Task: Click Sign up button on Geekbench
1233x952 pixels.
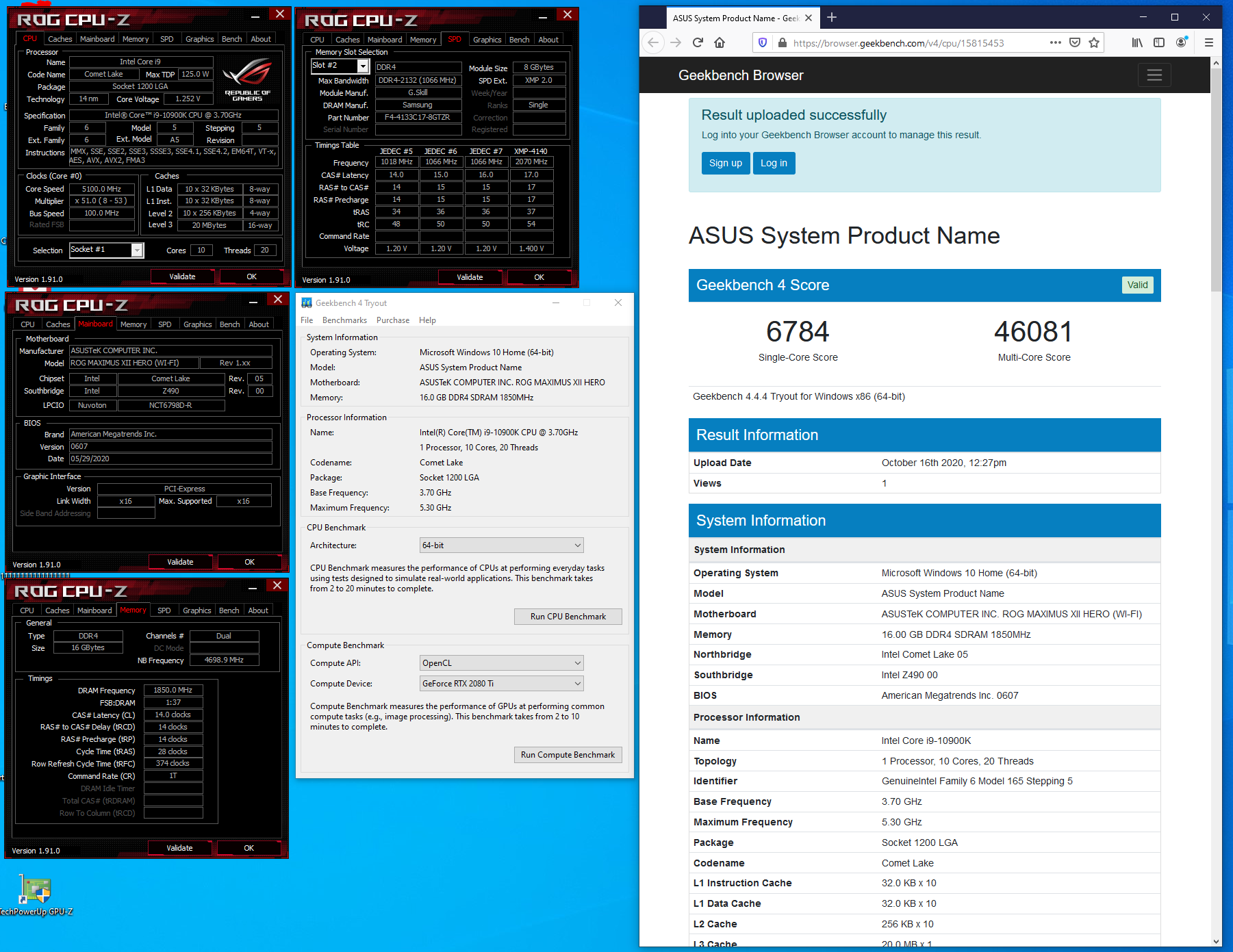Action: point(726,163)
